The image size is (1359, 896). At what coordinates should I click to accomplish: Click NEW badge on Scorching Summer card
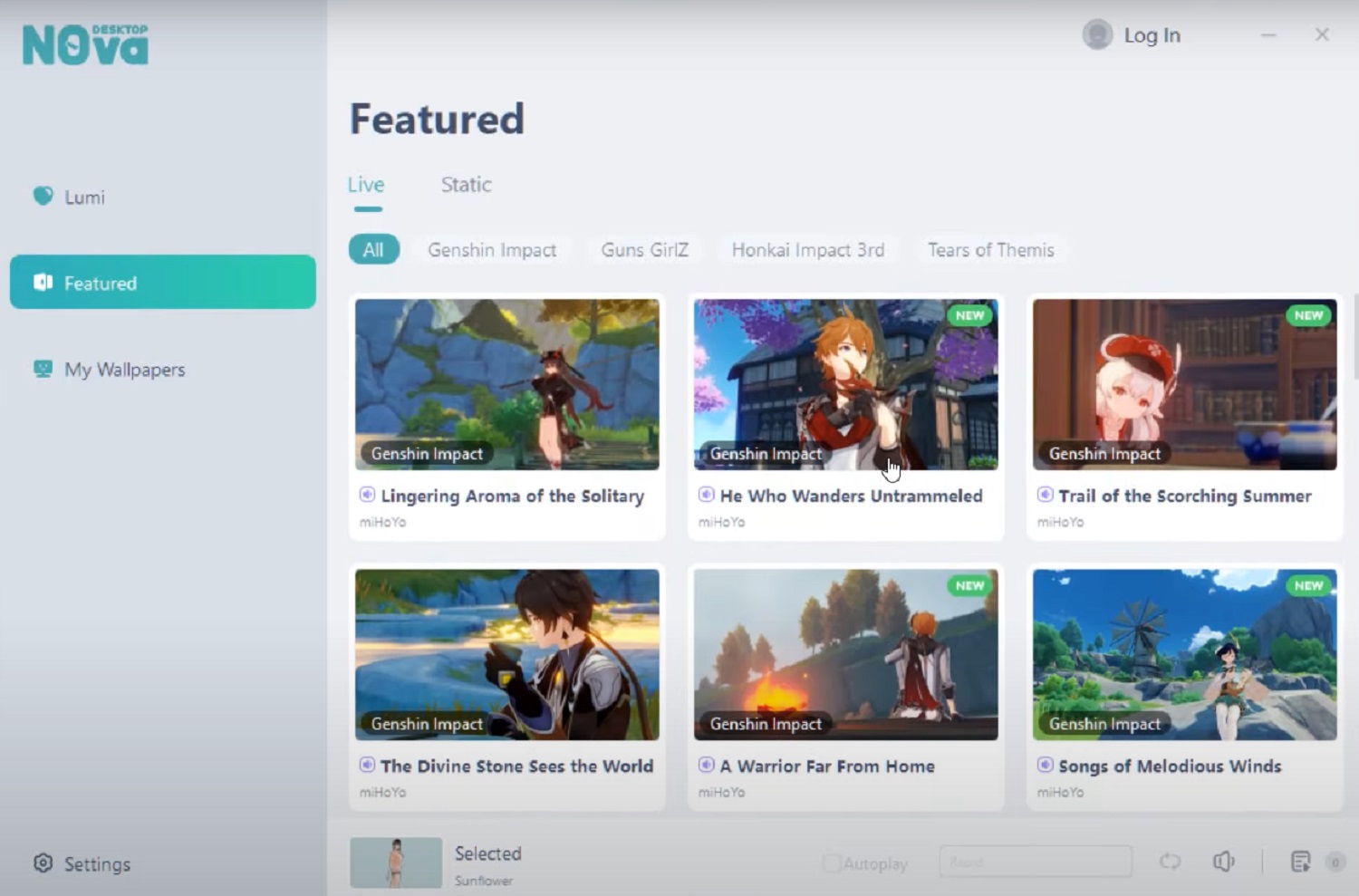pyautogui.click(x=1308, y=315)
